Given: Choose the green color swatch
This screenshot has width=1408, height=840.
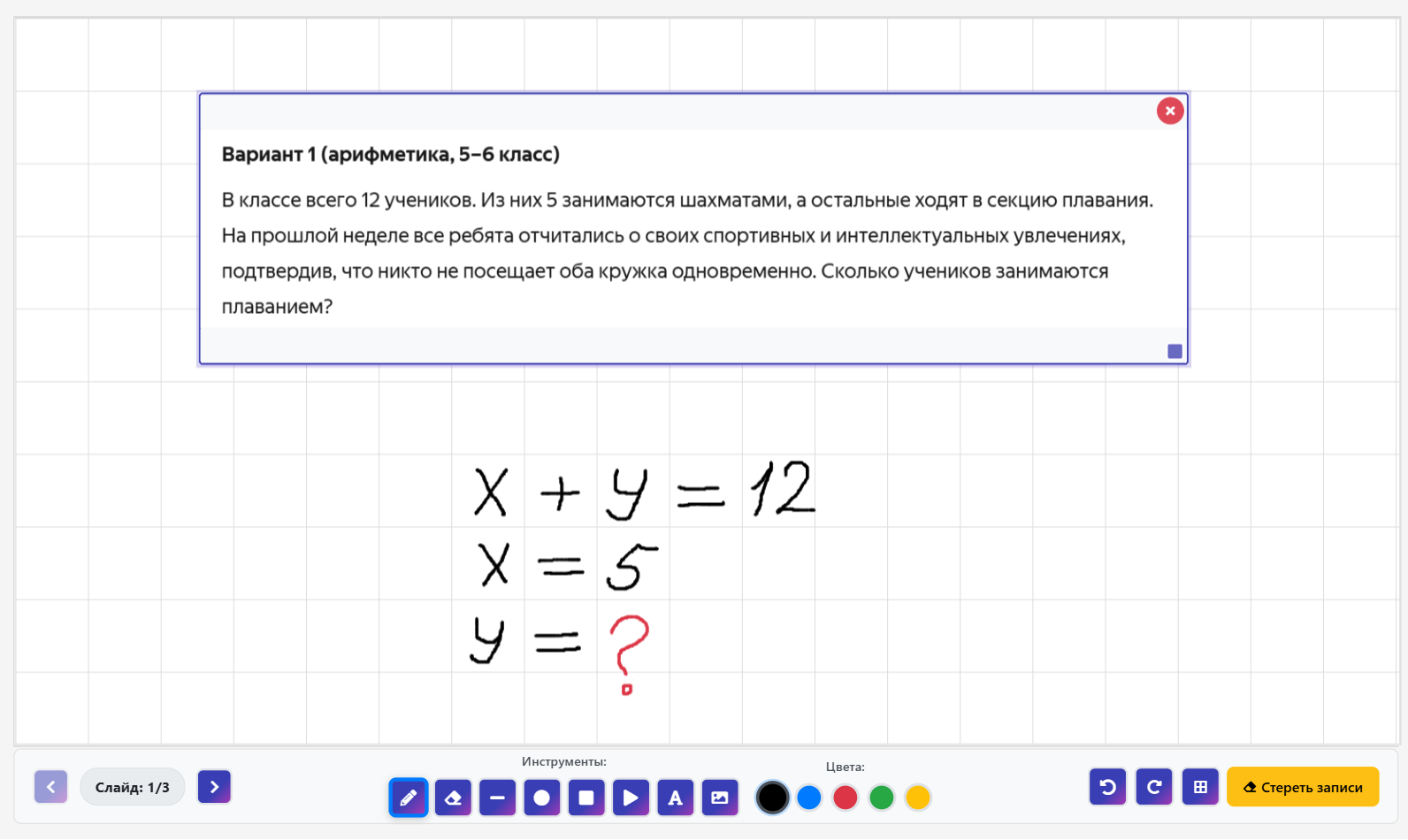Looking at the screenshot, I should 882,798.
